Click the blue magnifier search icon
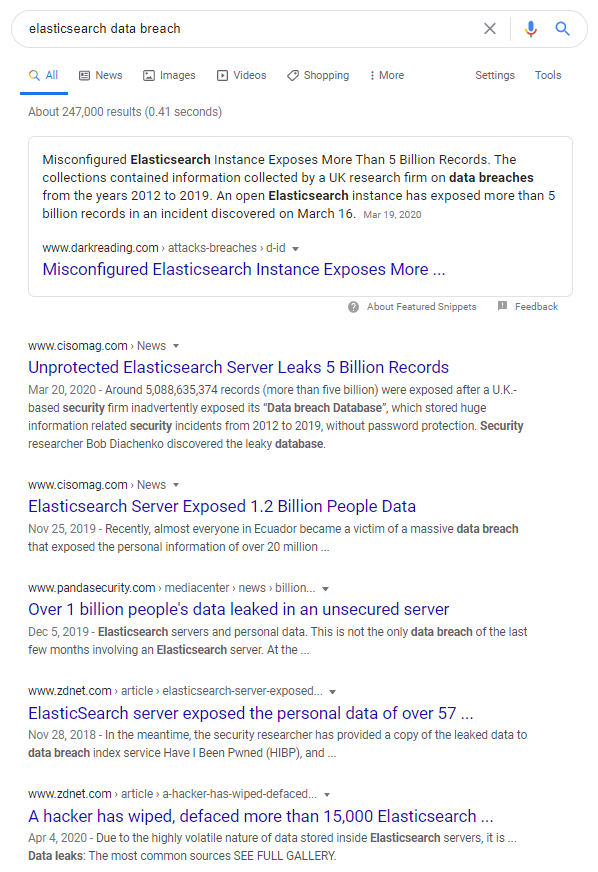The width and height of the screenshot is (598, 872). [562, 28]
